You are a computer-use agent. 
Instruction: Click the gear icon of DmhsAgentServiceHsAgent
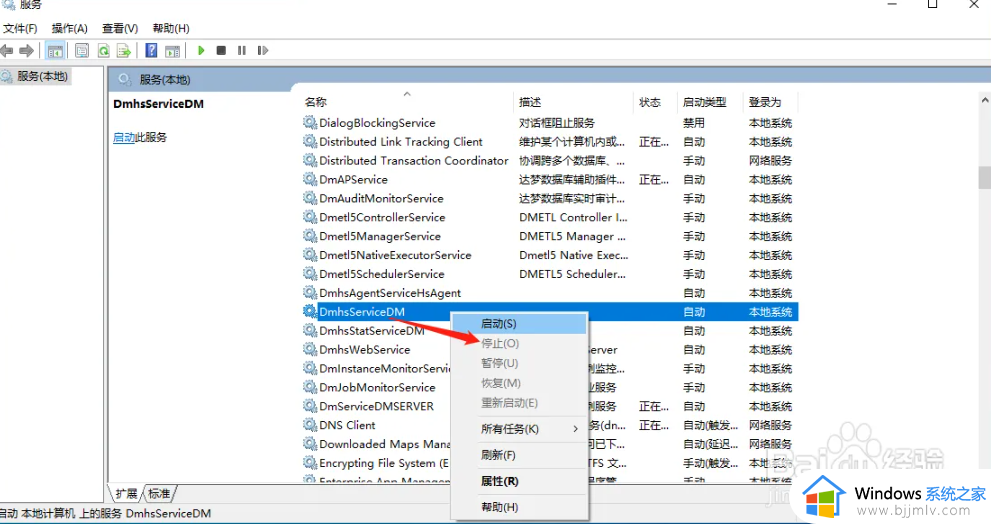(x=310, y=293)
